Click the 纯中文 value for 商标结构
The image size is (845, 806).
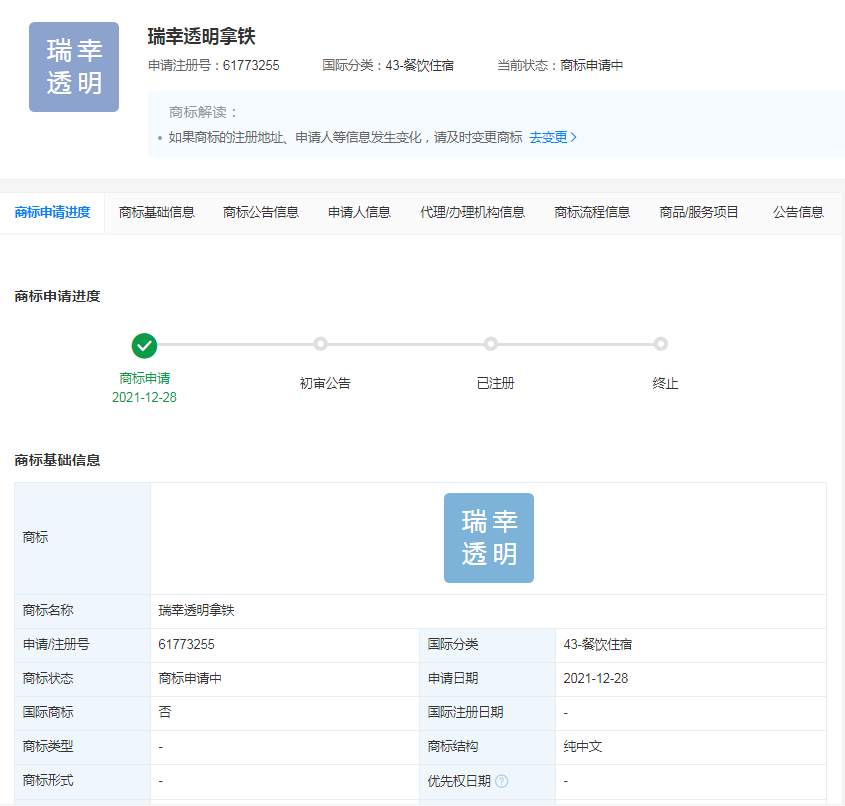[x=583, y=746]
